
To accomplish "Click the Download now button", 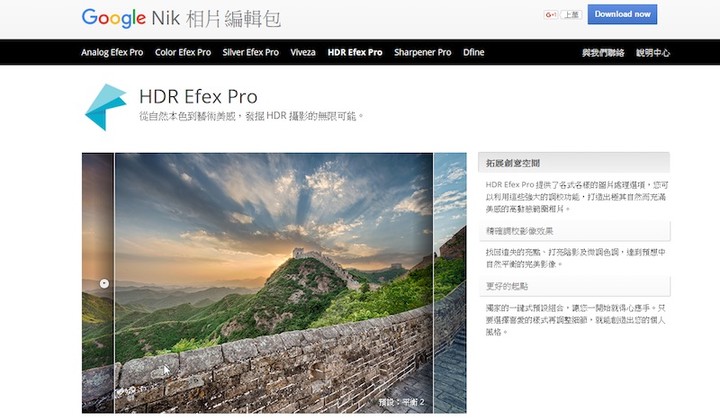I will 622,14.
